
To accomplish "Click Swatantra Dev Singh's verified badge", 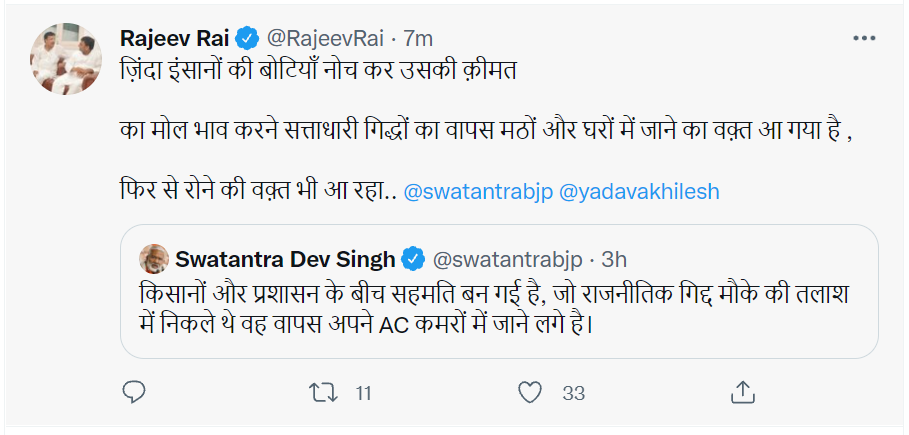I will [x=412, y=260].
